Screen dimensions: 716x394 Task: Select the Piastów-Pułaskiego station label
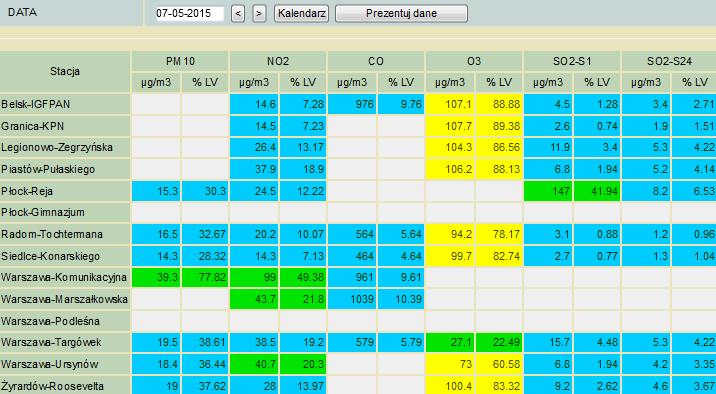65,169
